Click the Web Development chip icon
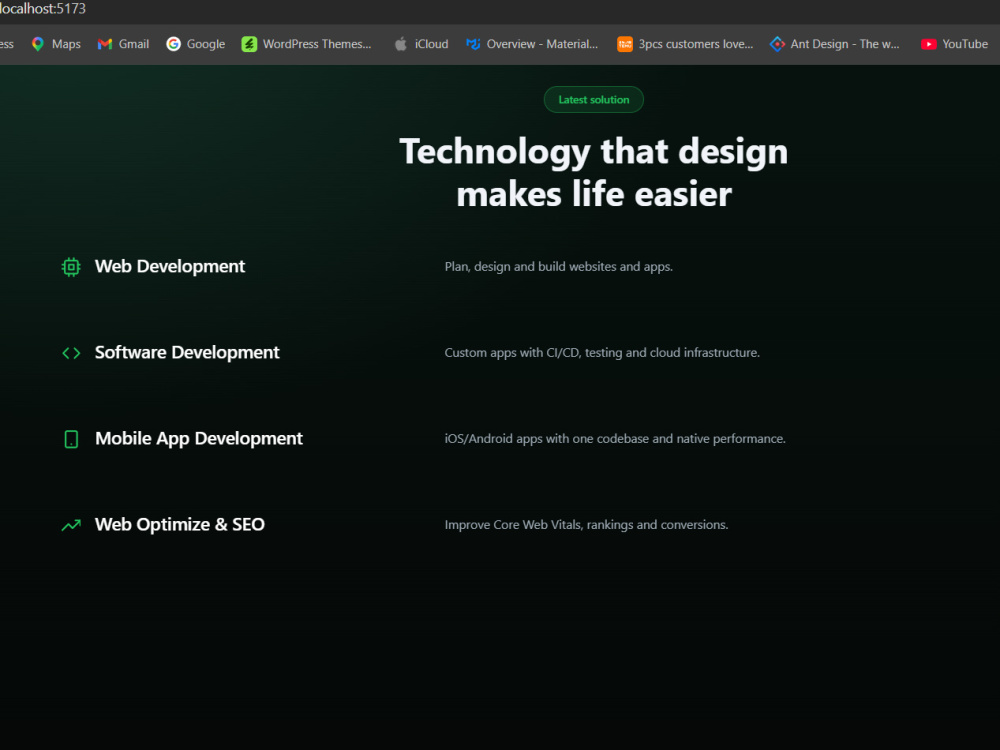The width and height of the screenshot is (1000, 750). 71,267
